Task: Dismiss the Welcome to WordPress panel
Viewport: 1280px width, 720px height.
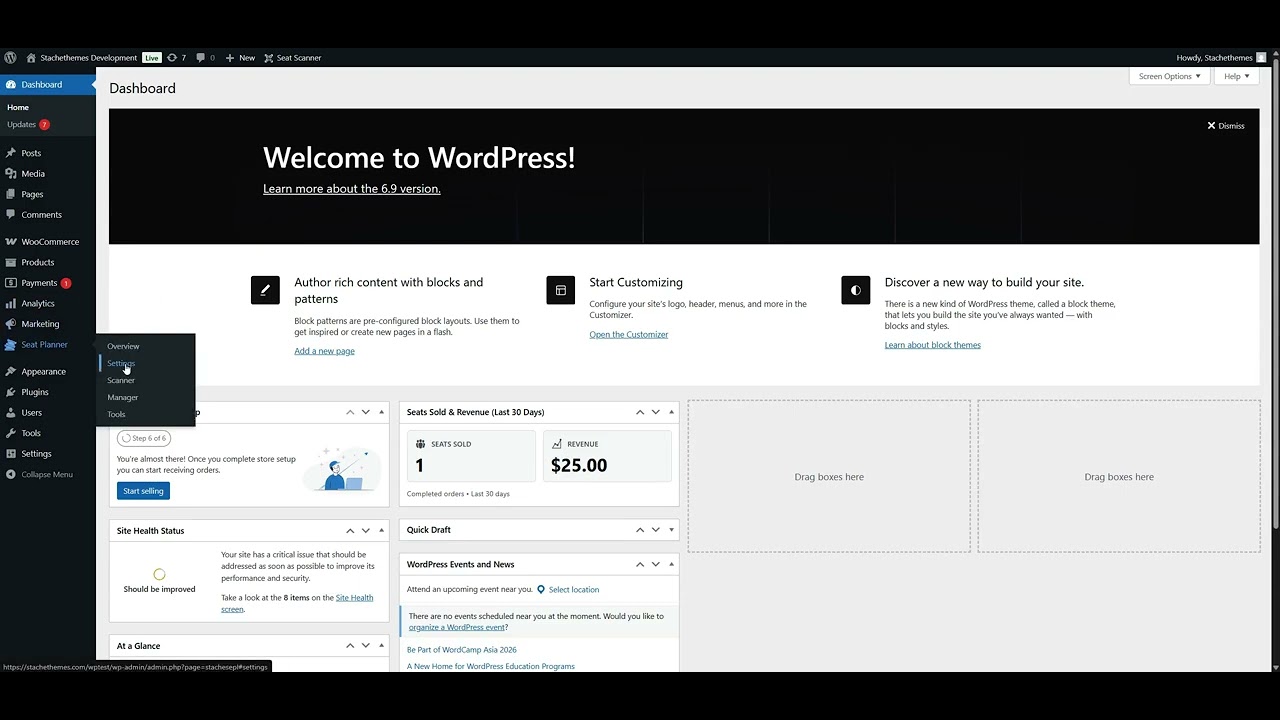Action: [x=1226, y=126]
